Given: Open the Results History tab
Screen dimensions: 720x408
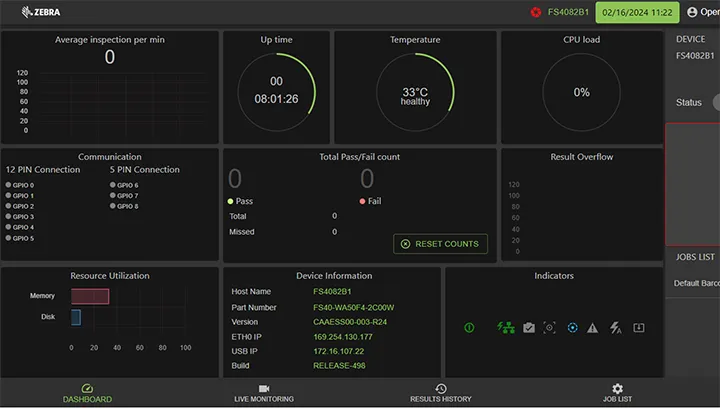Looking at the screenshot, I should (x=441, y=393).
